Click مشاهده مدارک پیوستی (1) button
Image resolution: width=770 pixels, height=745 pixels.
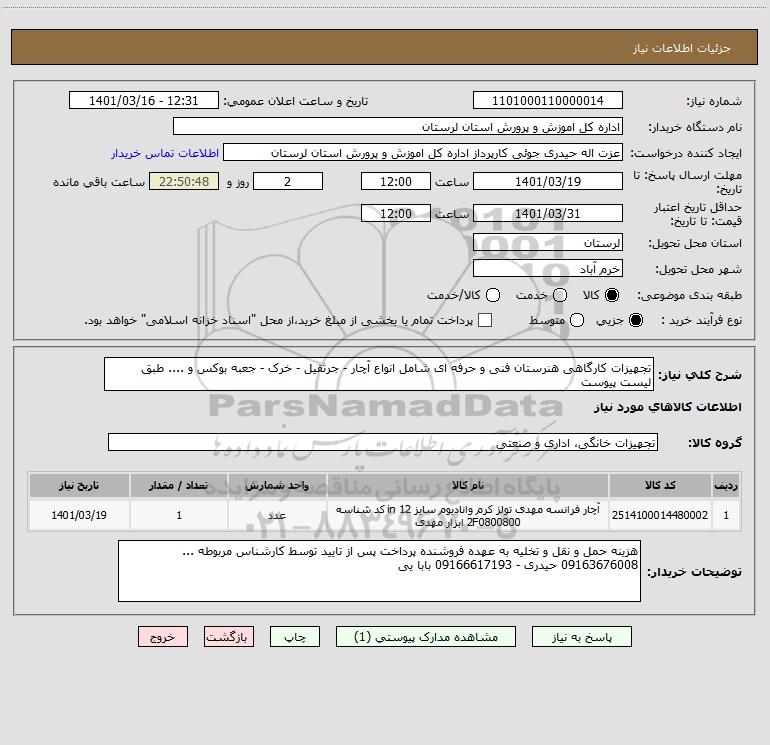coord(426,637)
